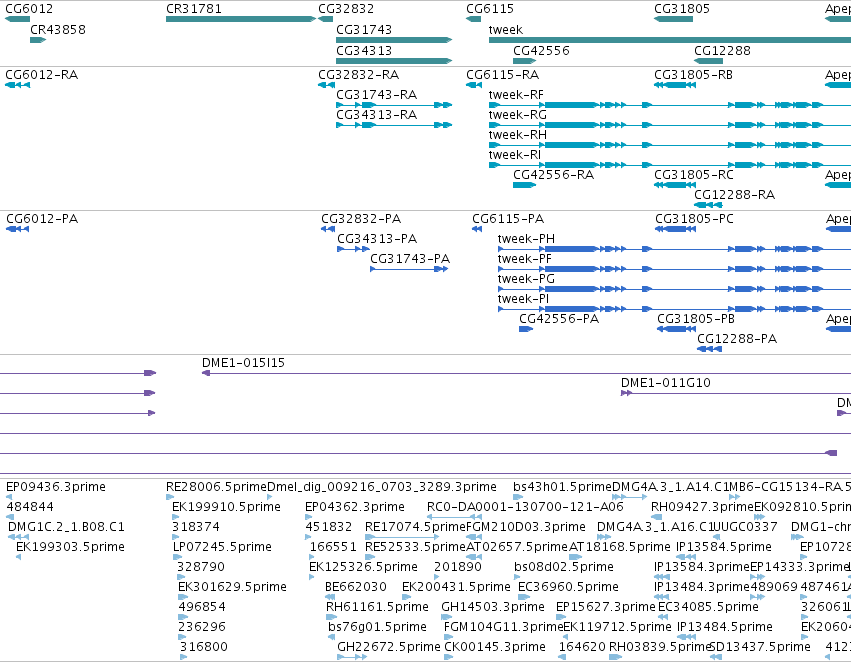This screenshot has width=851, height=662.
Task: Click EST GH22672.5prime
Action: (389, 647)
